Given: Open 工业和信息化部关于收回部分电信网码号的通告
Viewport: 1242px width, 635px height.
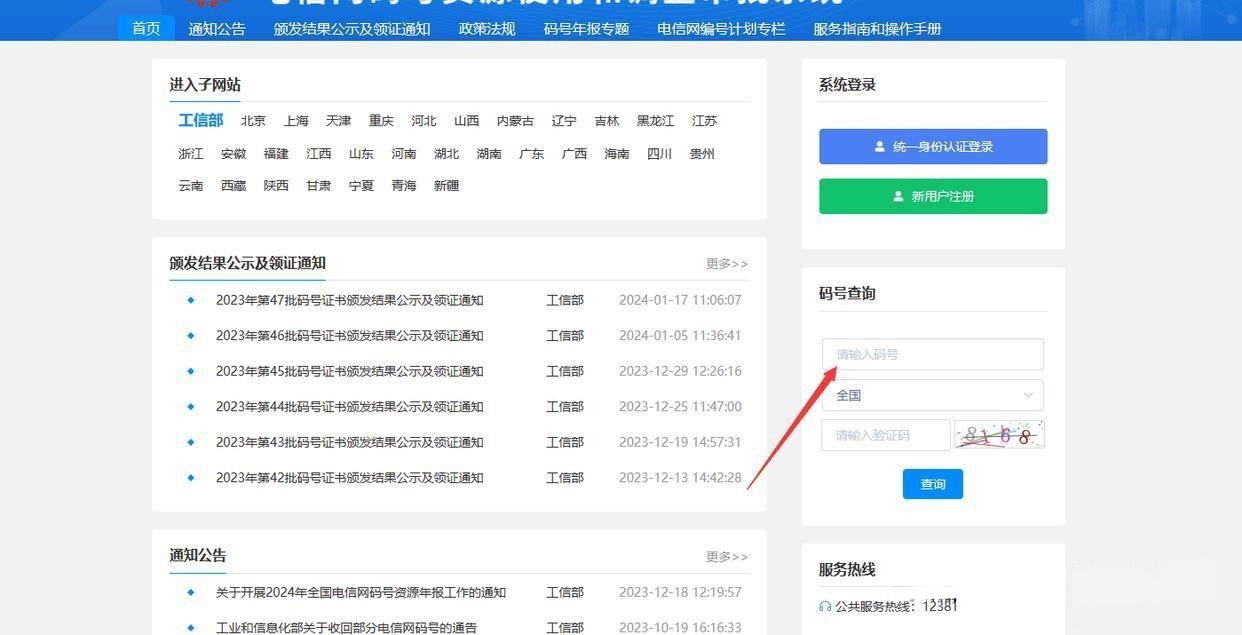Looking at the screenshot, I should (346, 628).
